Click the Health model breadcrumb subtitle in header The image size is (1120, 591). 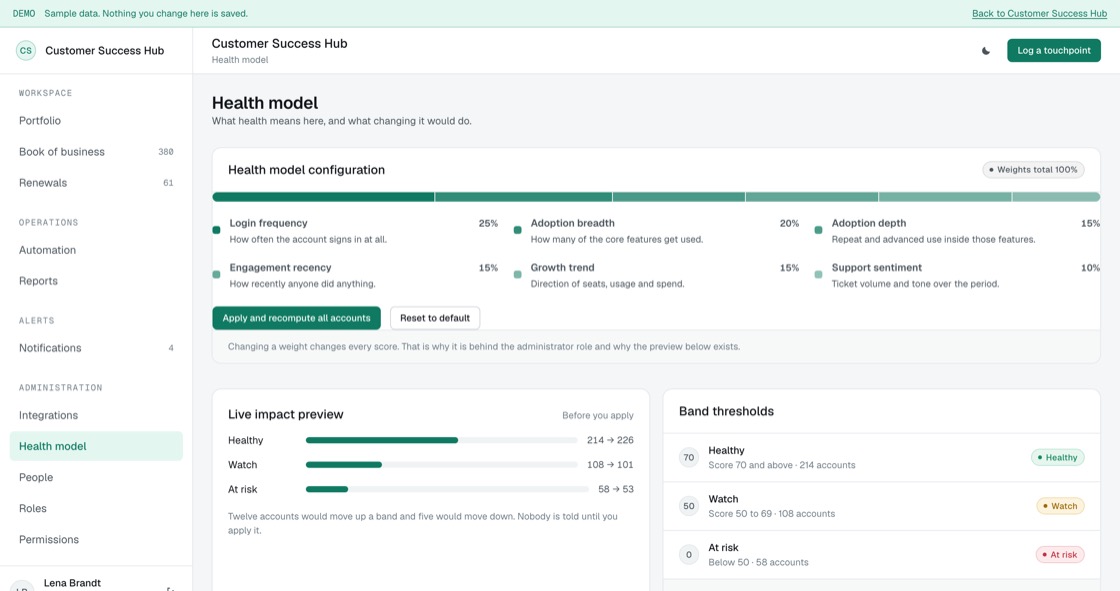tap(240, 60)
